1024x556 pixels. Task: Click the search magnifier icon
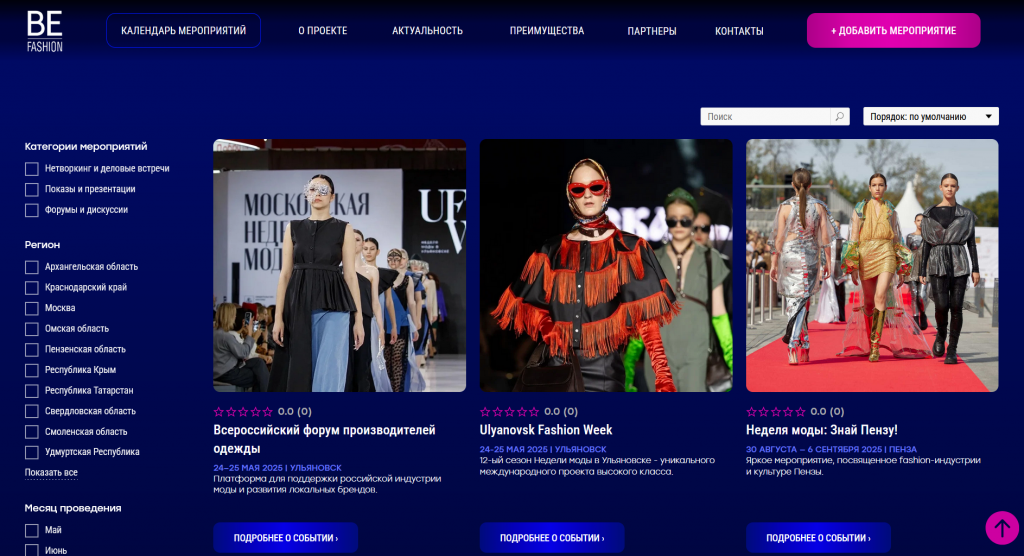pyautogui.click(x=839, y=116)
